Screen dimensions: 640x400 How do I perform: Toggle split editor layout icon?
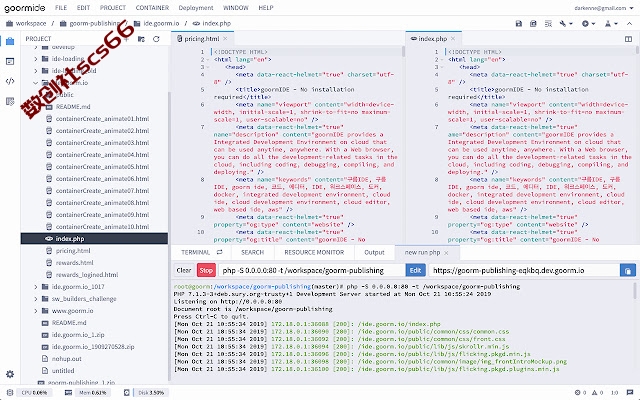pos(628,39)
